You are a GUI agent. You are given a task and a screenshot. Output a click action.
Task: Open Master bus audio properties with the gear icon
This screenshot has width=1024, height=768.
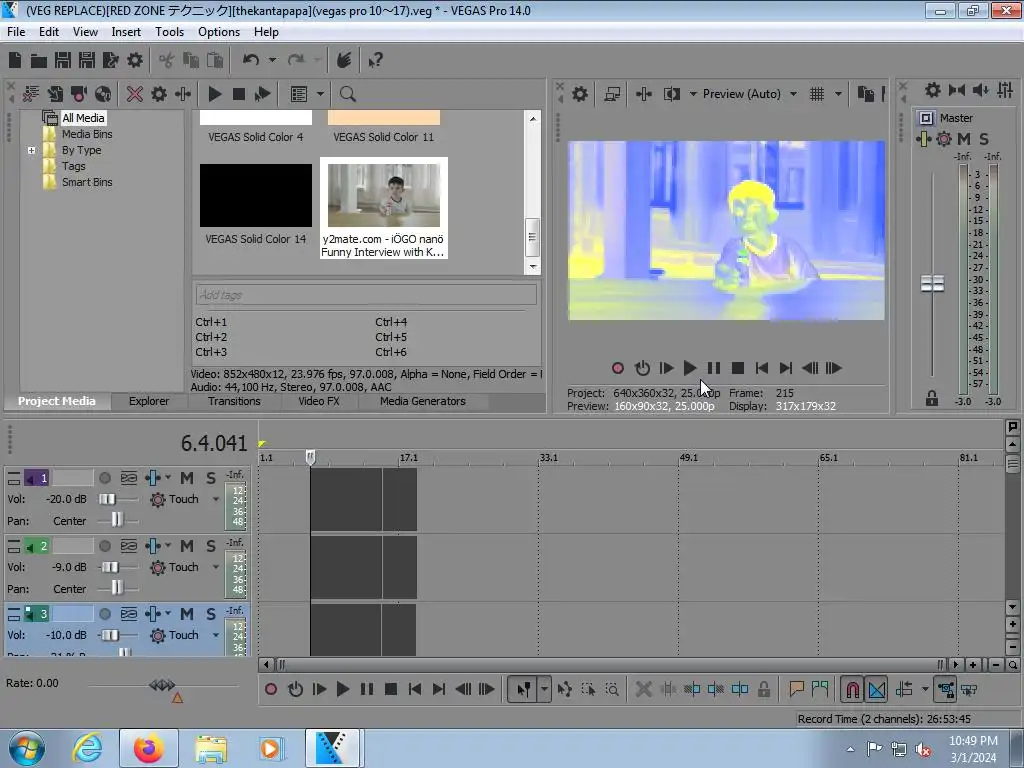coord(933,90)
